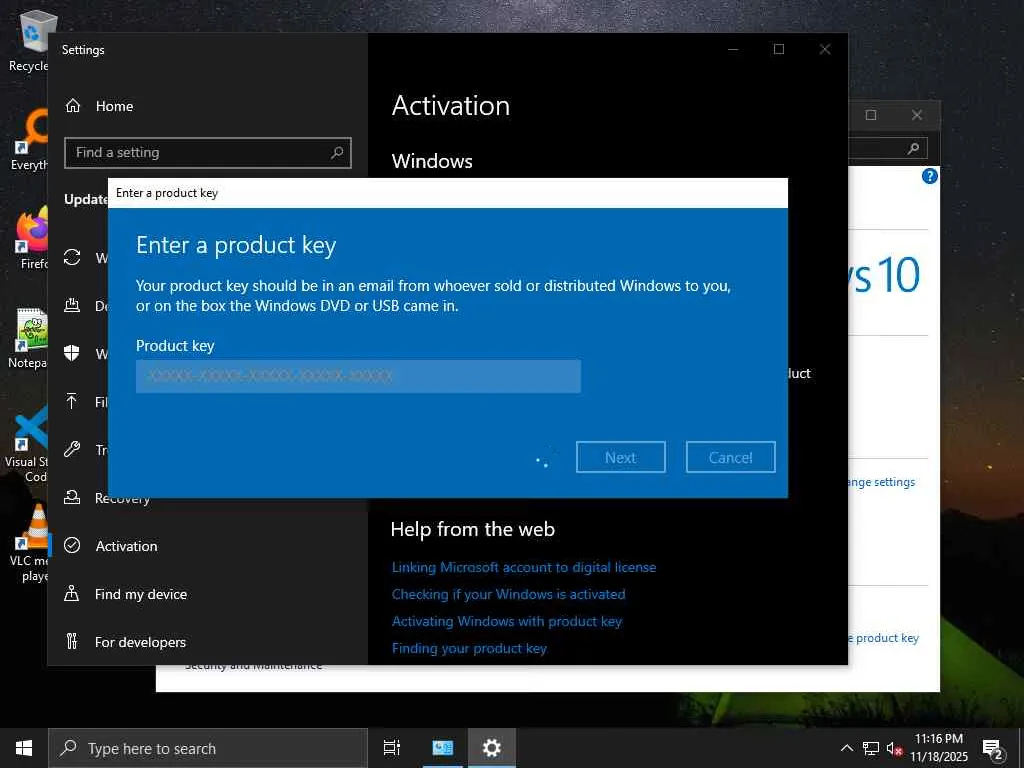This screenshot has height=768, width=1024.
Task: Select the backup upload arrow icon
Action: tap(72, 401)
